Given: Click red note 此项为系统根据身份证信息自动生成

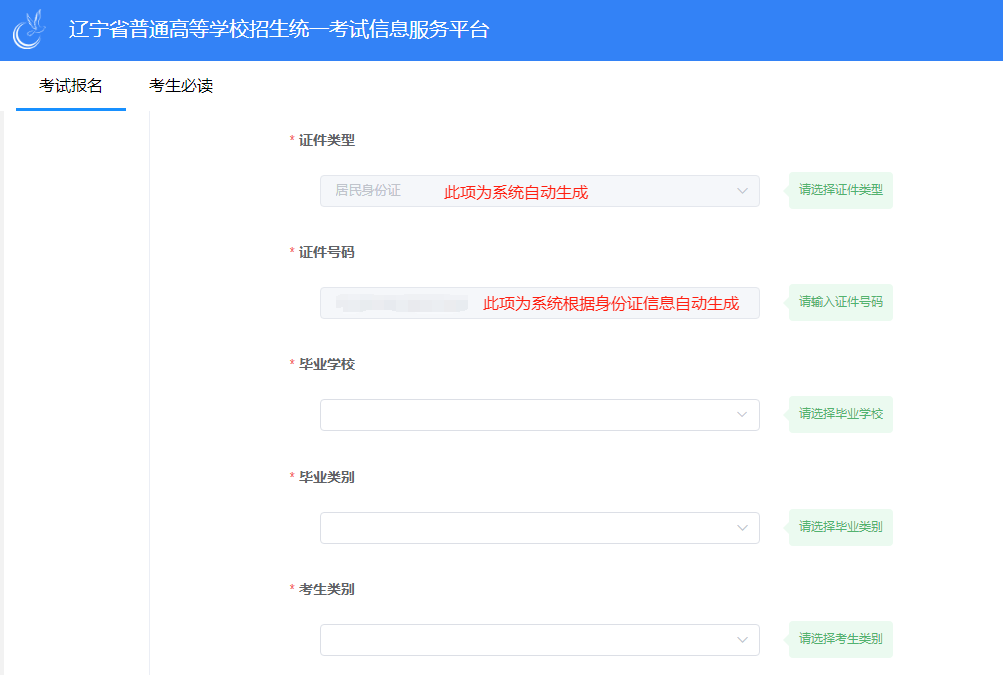Looking at the screenshot, I should [611, 304].
